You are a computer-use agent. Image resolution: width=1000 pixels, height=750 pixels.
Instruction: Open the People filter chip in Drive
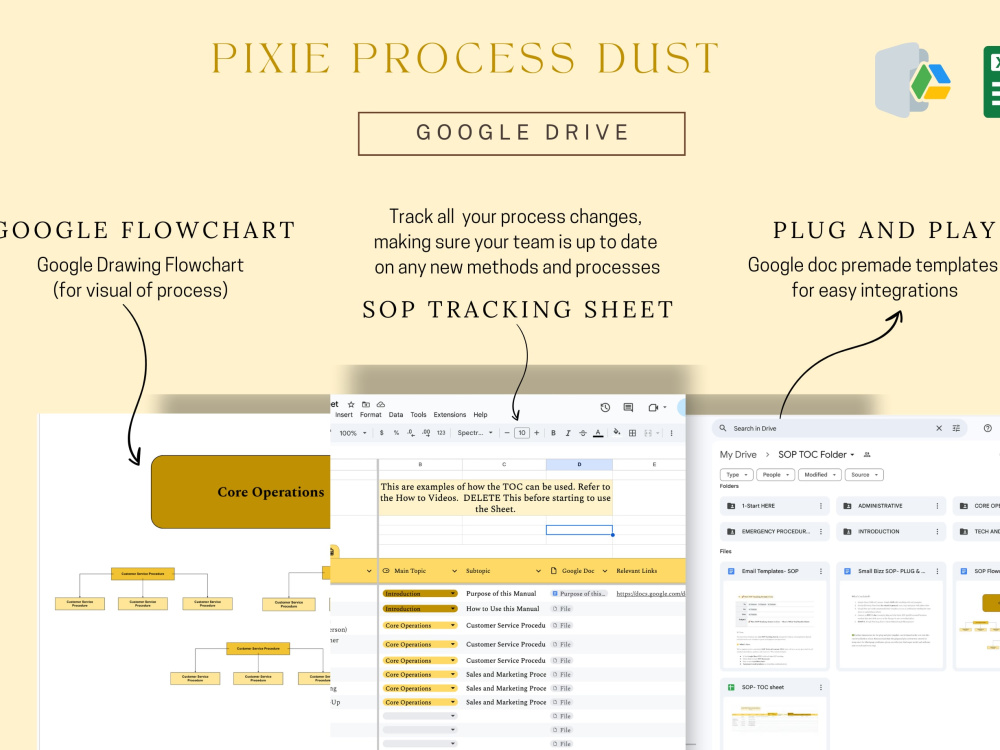coord(776,474)
